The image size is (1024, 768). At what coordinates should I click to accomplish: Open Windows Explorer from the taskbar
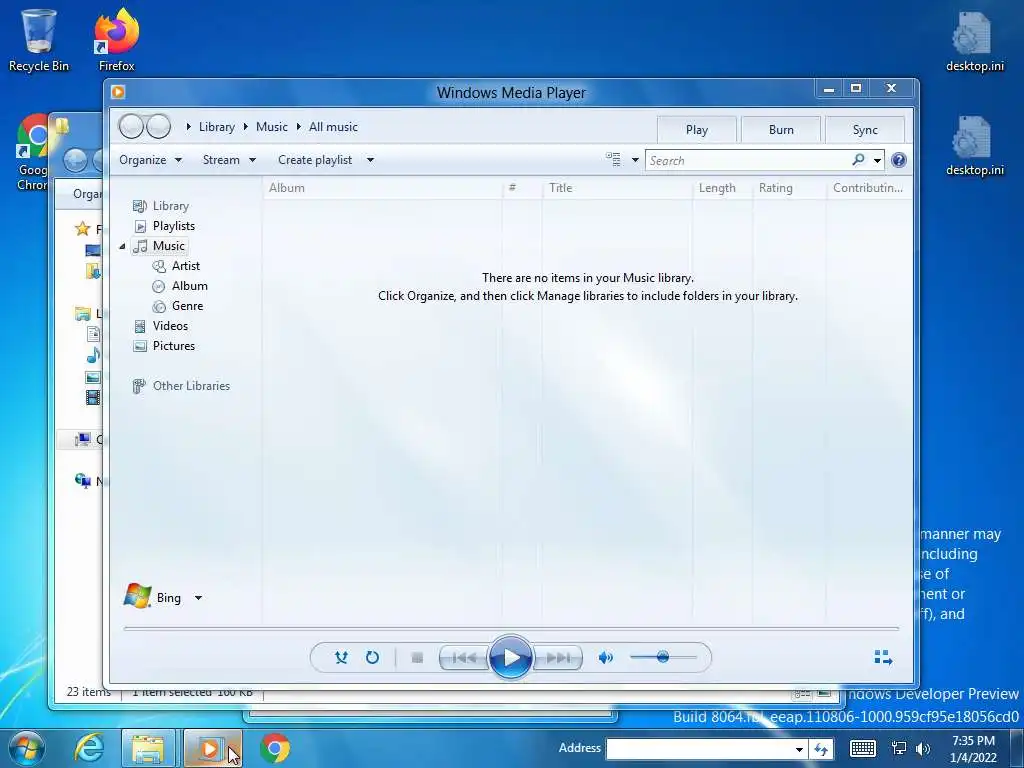pyautogui.click(x=148, y=748)
